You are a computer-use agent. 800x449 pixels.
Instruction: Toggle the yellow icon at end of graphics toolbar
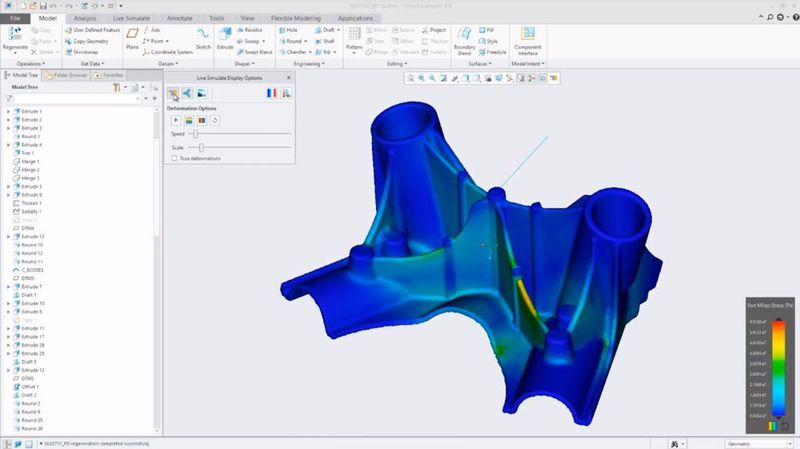pos(554,78)
